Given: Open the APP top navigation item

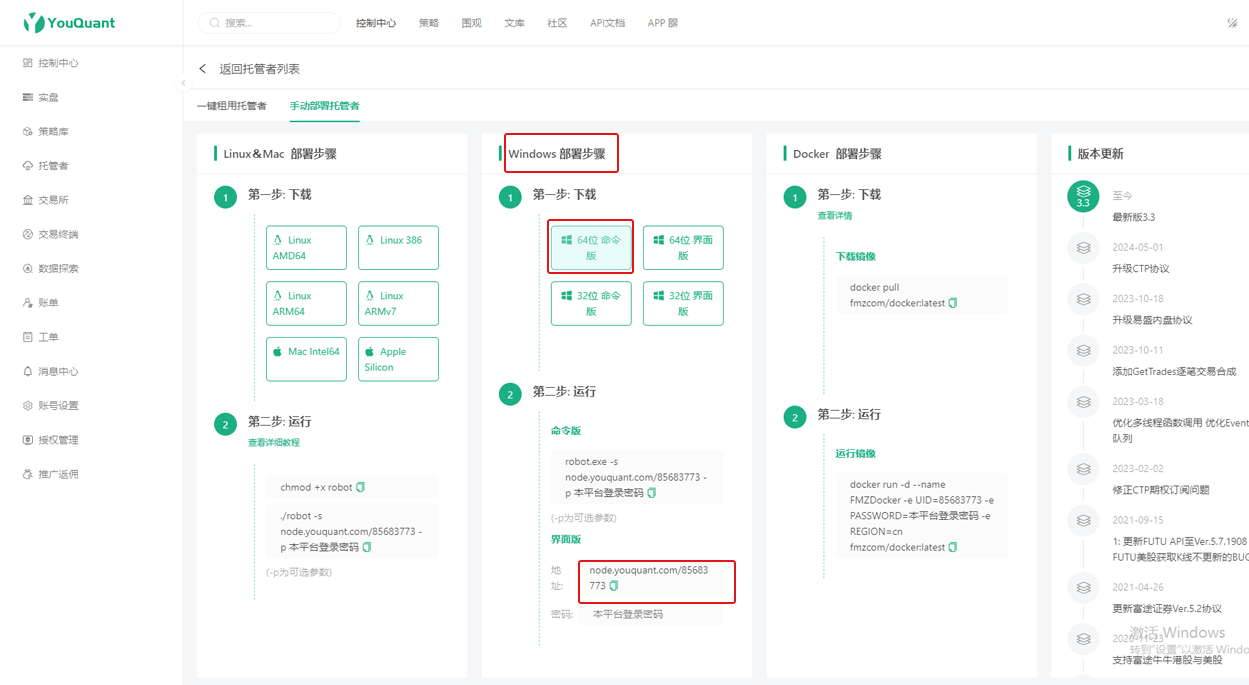Looking at the screenshot, I should (x=662, y=23).
